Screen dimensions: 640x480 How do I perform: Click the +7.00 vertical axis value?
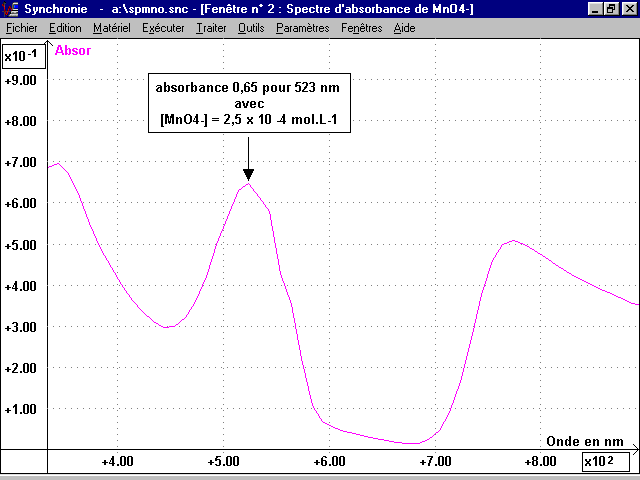(20, 162)
